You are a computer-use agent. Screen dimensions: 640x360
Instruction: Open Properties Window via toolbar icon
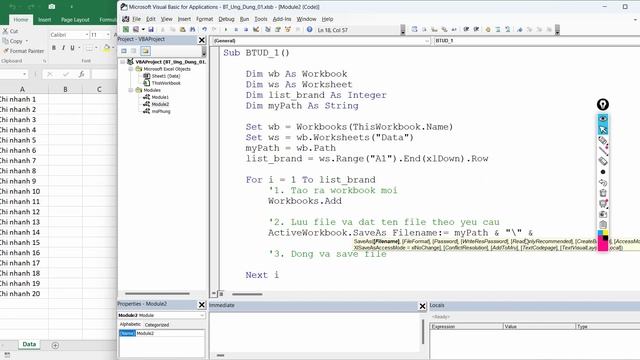(x=278, y=29)
